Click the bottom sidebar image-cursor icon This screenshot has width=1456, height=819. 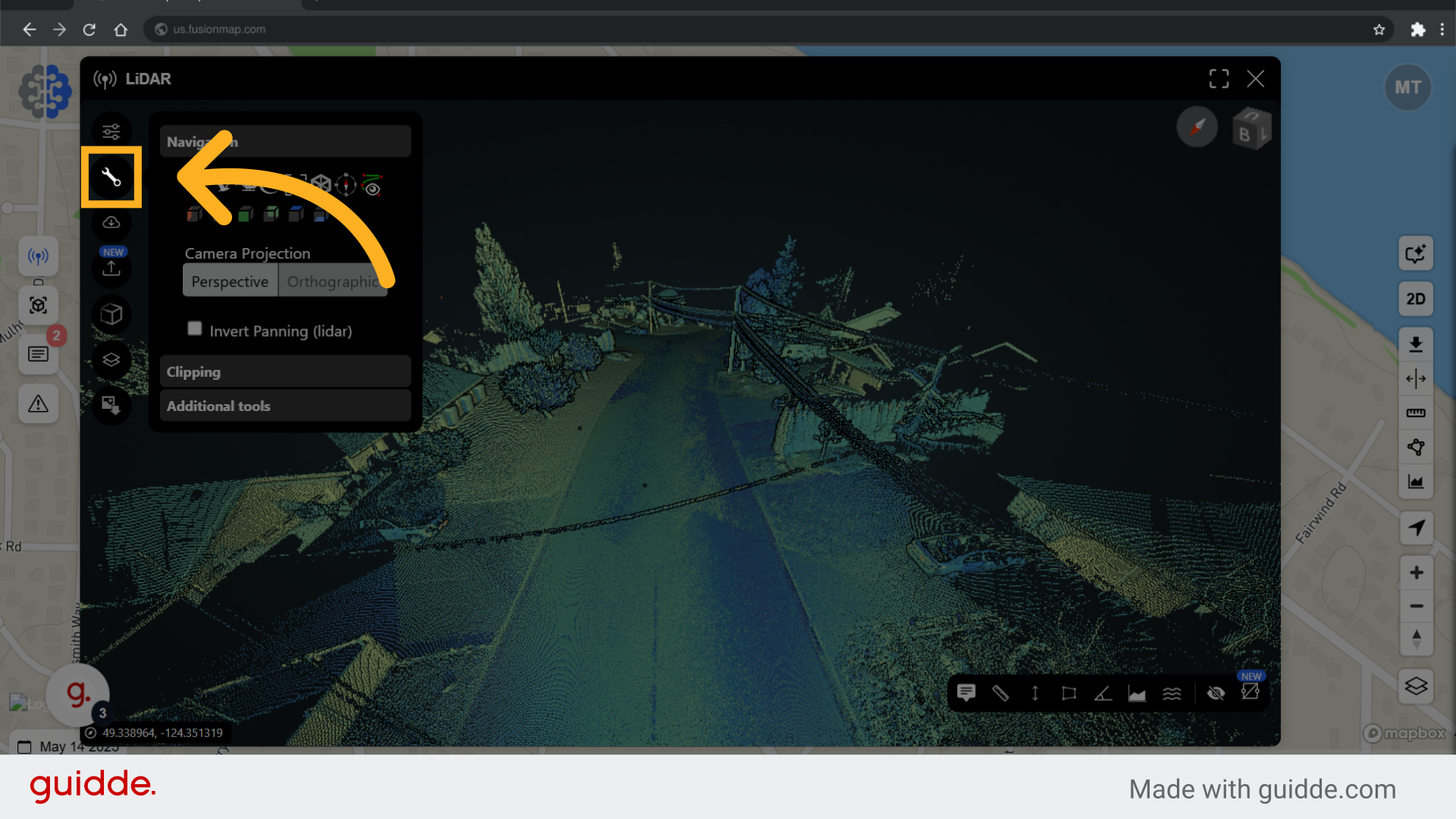111,405
